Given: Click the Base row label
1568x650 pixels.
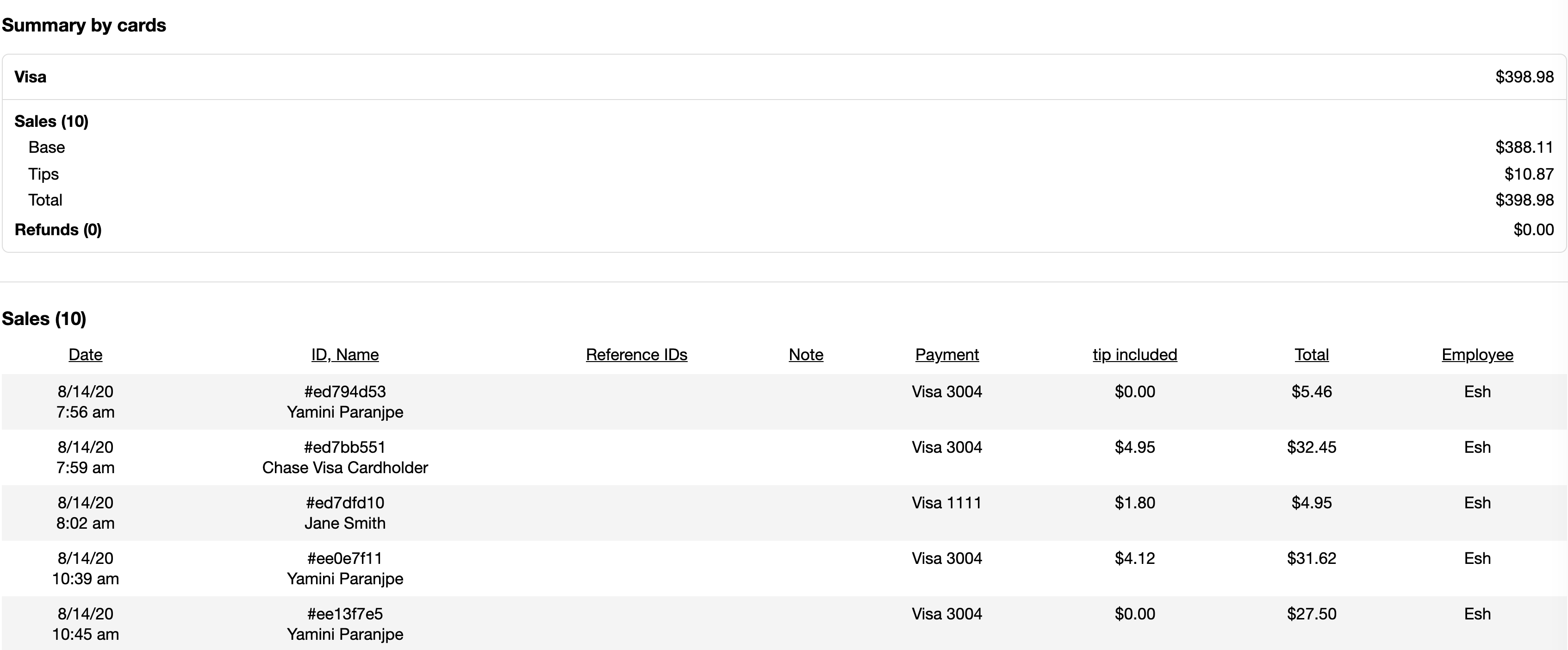Looking at the screenshot, I should coord(46,147).
